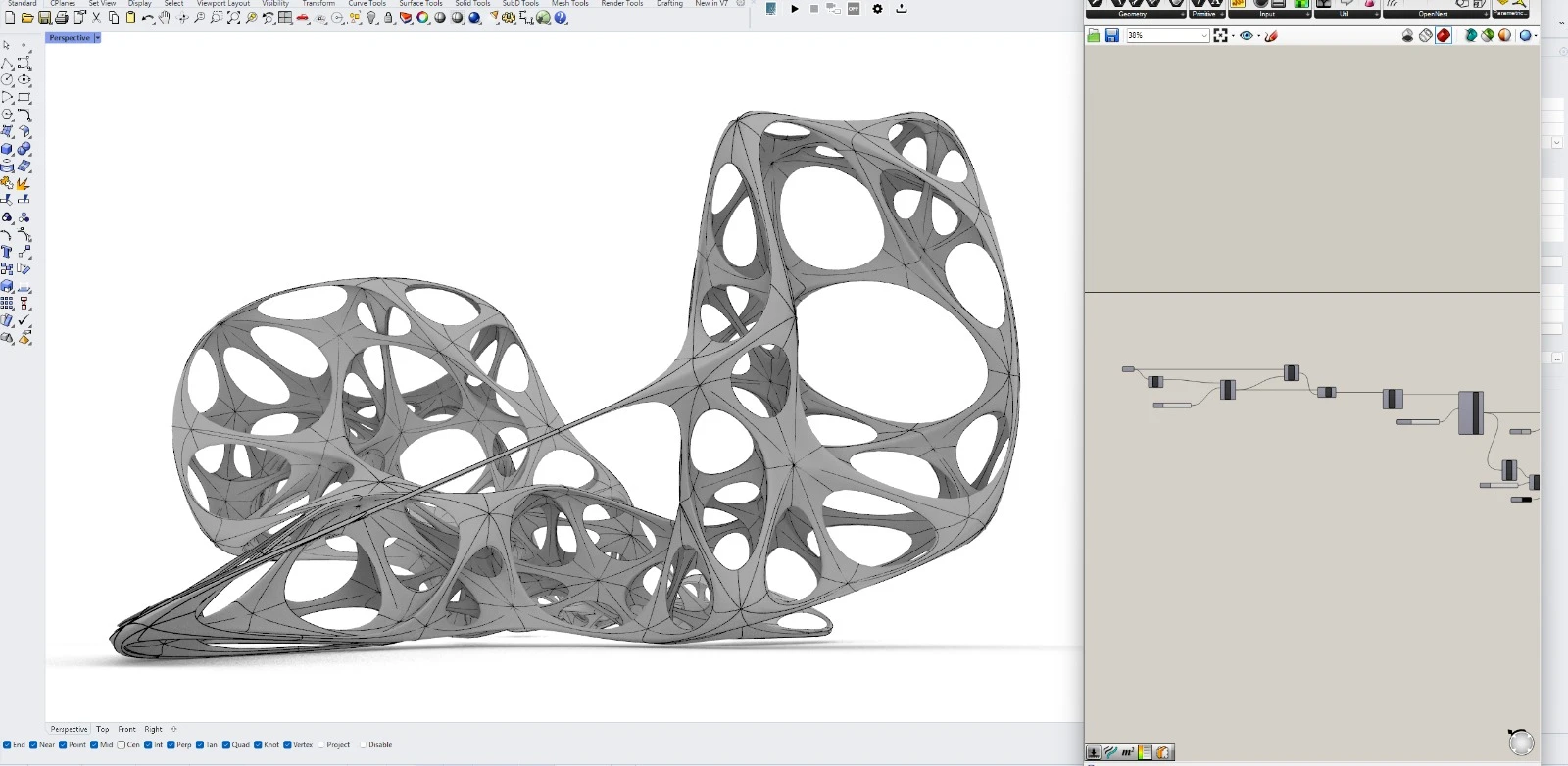
Task: Click the Play button in top toolbar
Action: click(x=795, y=9)
